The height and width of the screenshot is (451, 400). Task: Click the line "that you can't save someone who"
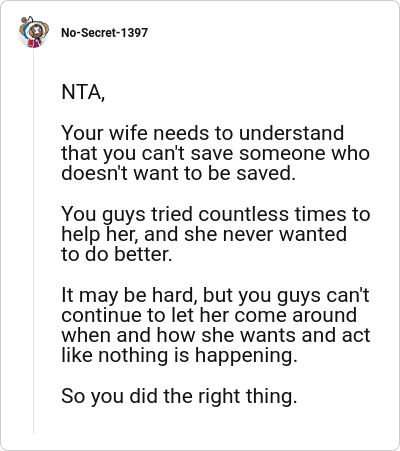point(215,153)
